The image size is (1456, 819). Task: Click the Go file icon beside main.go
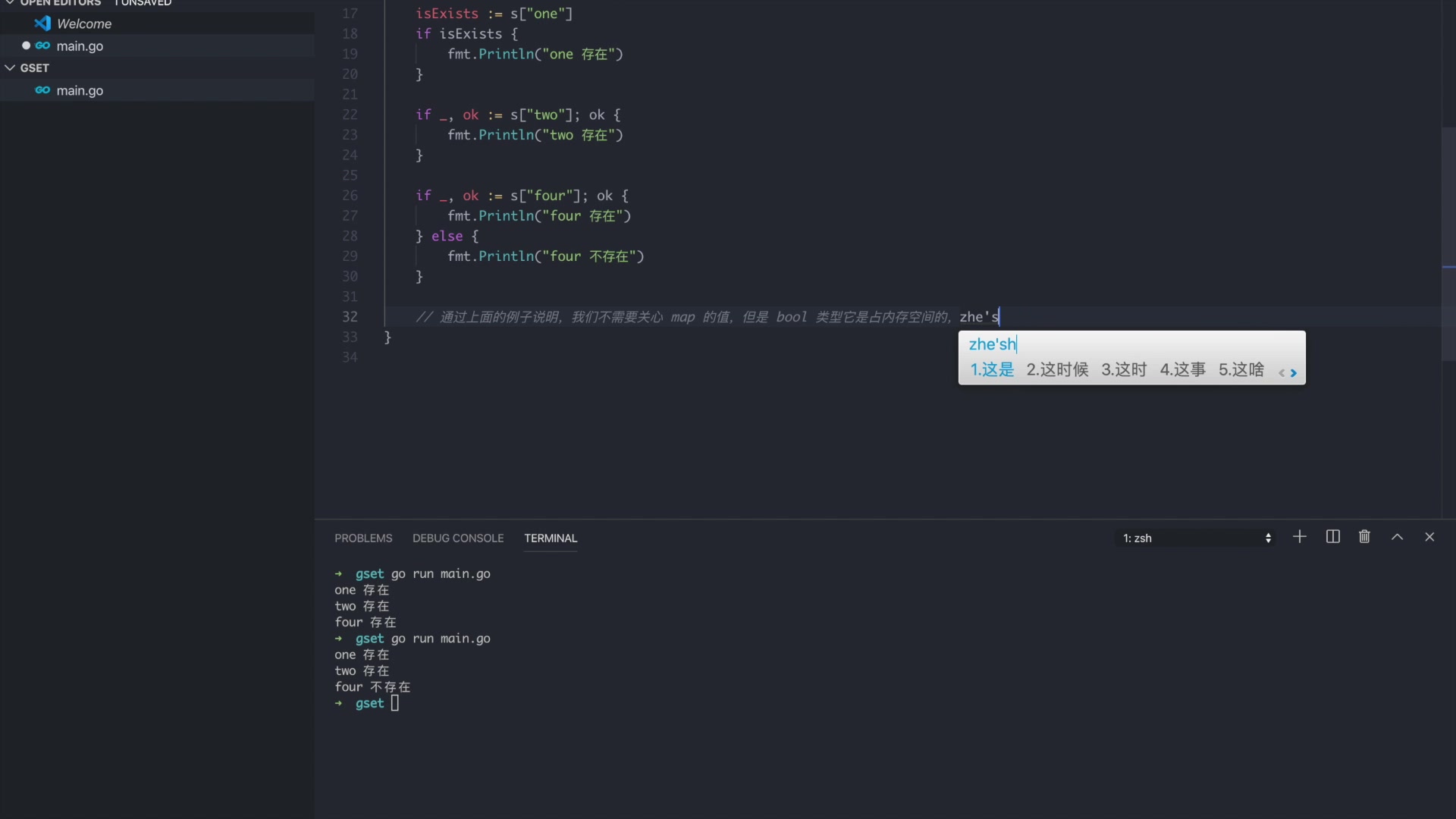coord(43,45)
